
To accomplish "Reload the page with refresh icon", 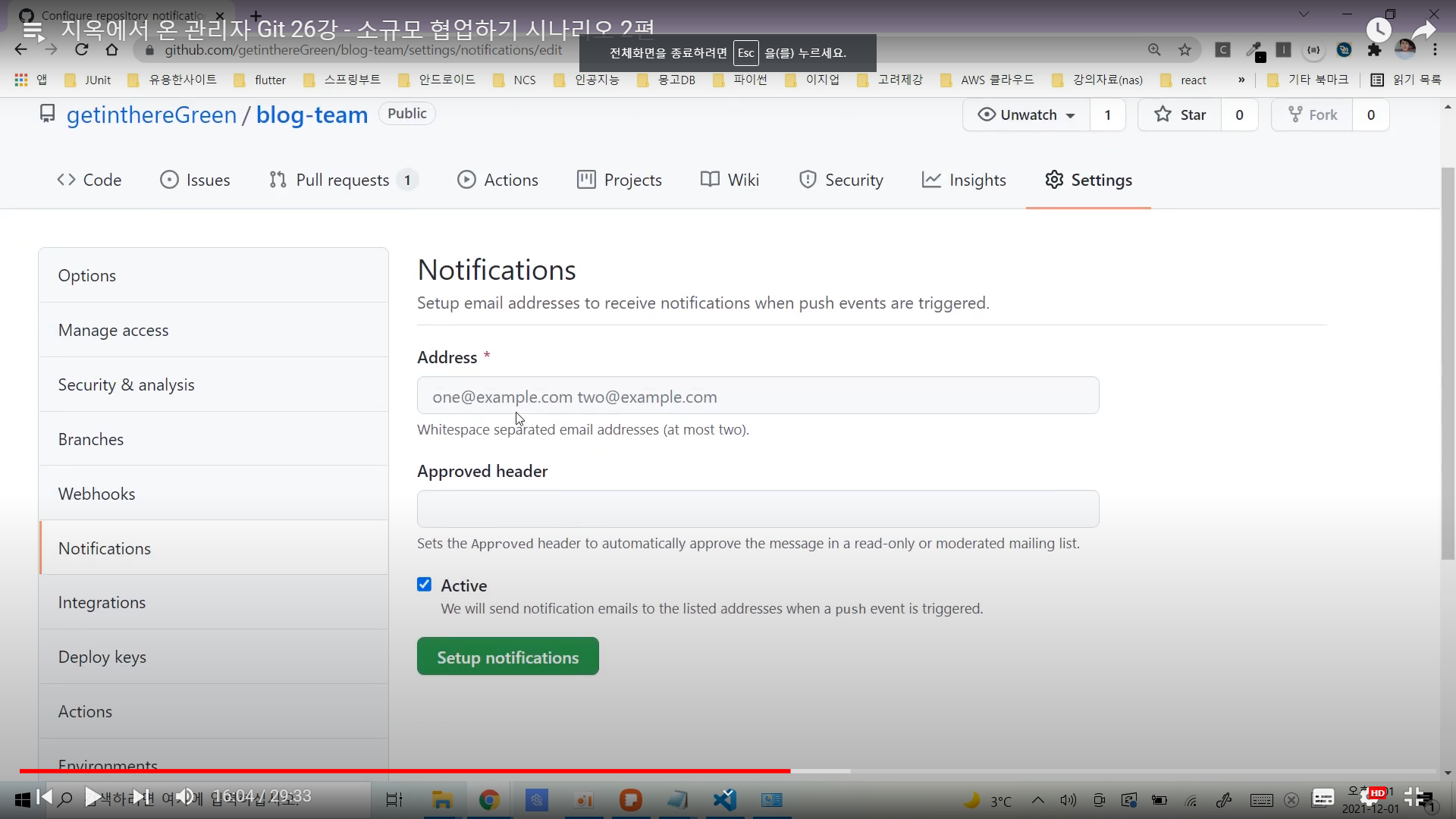I will 82,50.
